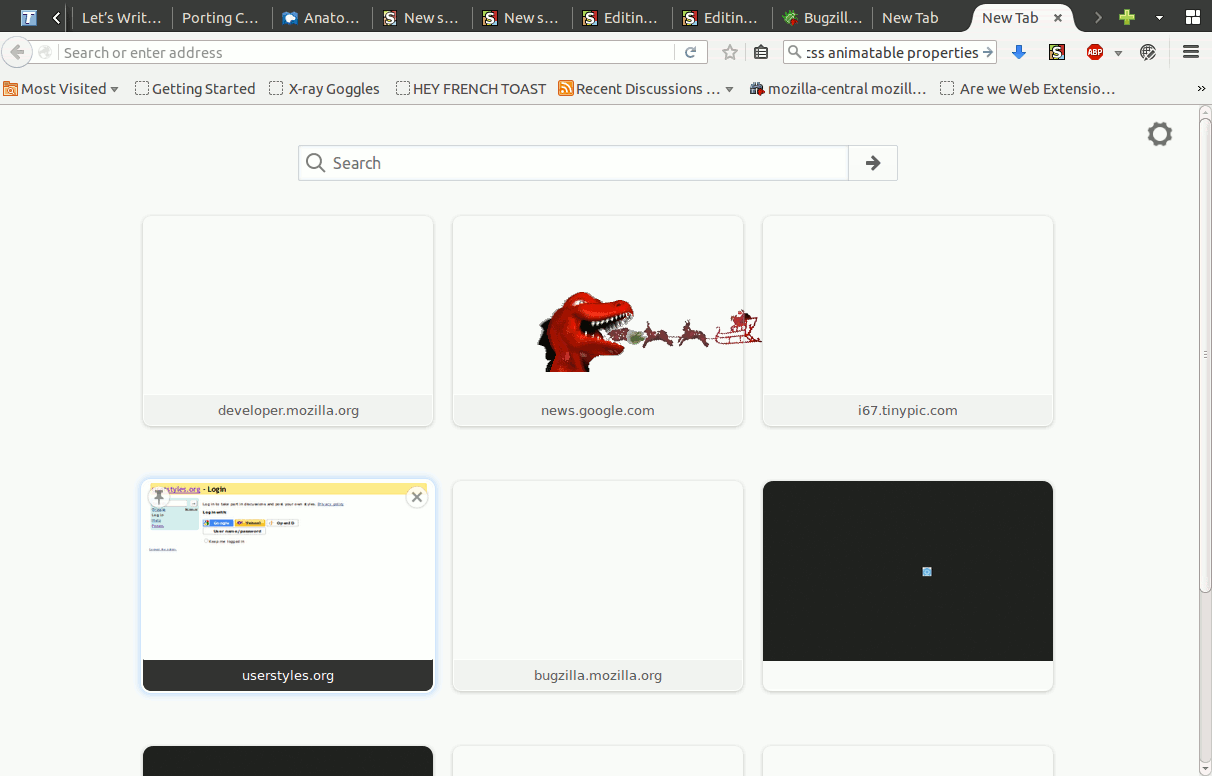Open the downloads arrow icon

[1019, 53]
